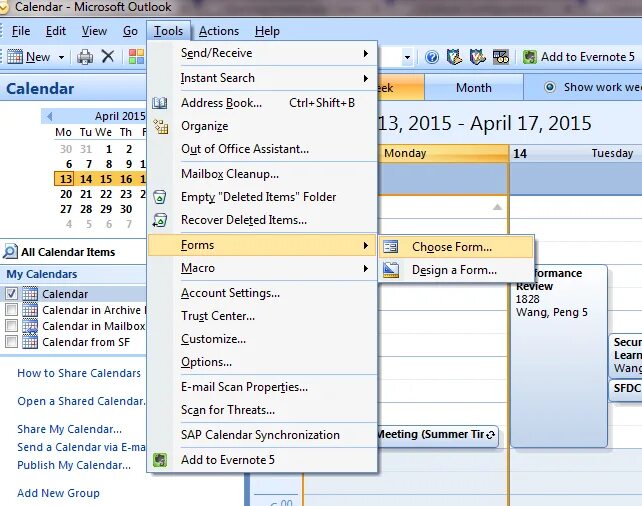Click the Choose Form icon in submenu
Viewport: 642px width, 506px height.
point(390,246)
